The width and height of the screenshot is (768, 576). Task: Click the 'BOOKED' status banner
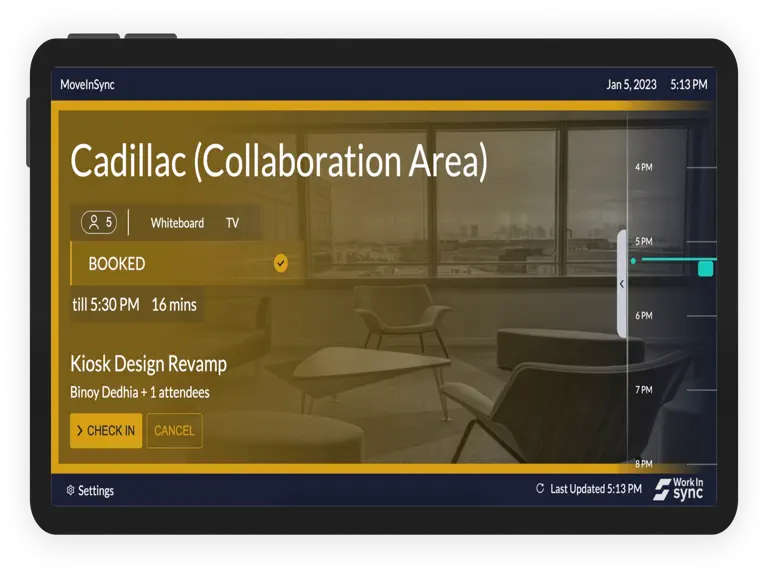tap(187, 264)
